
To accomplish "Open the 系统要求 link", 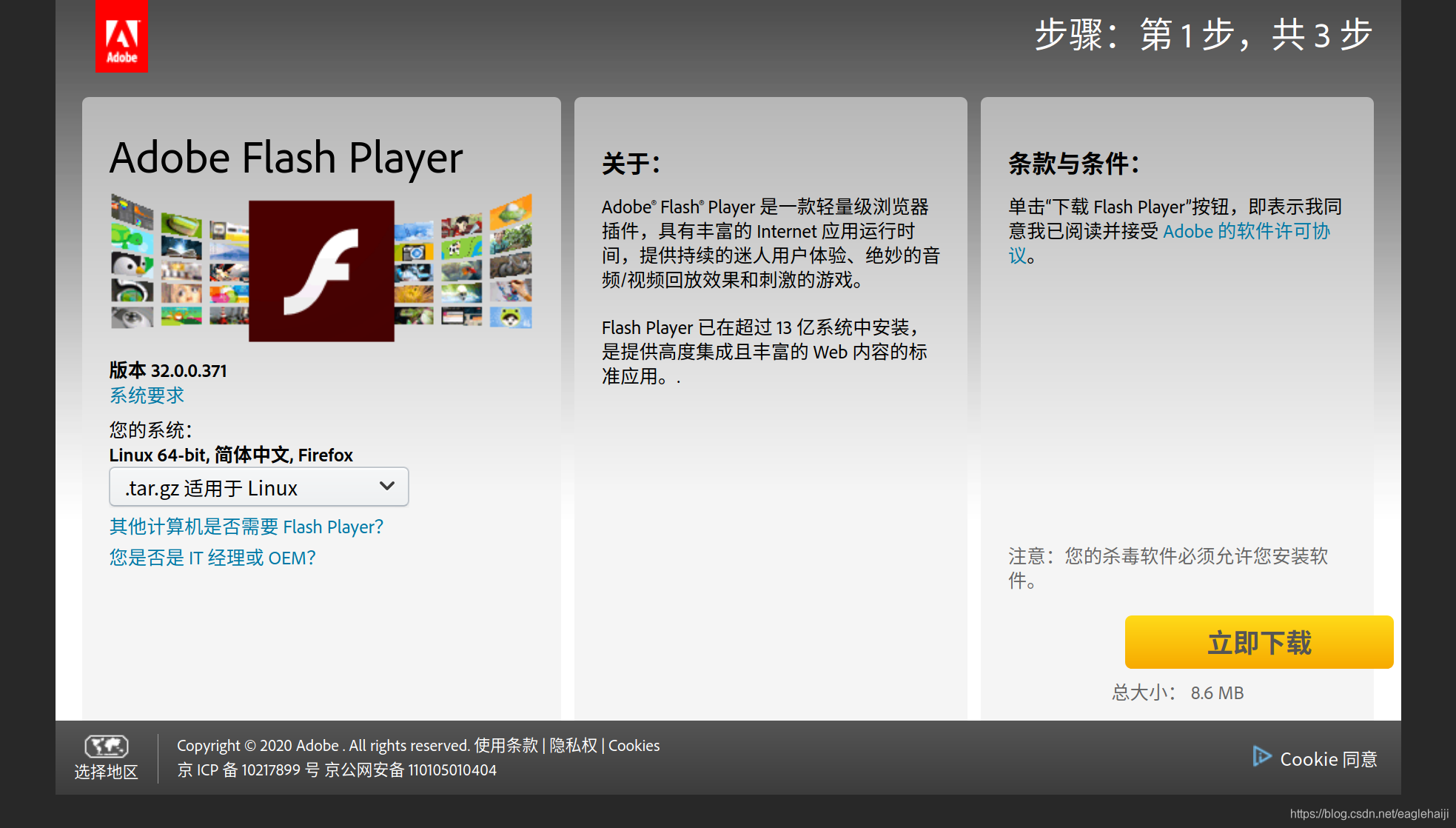I will point(147,395).
